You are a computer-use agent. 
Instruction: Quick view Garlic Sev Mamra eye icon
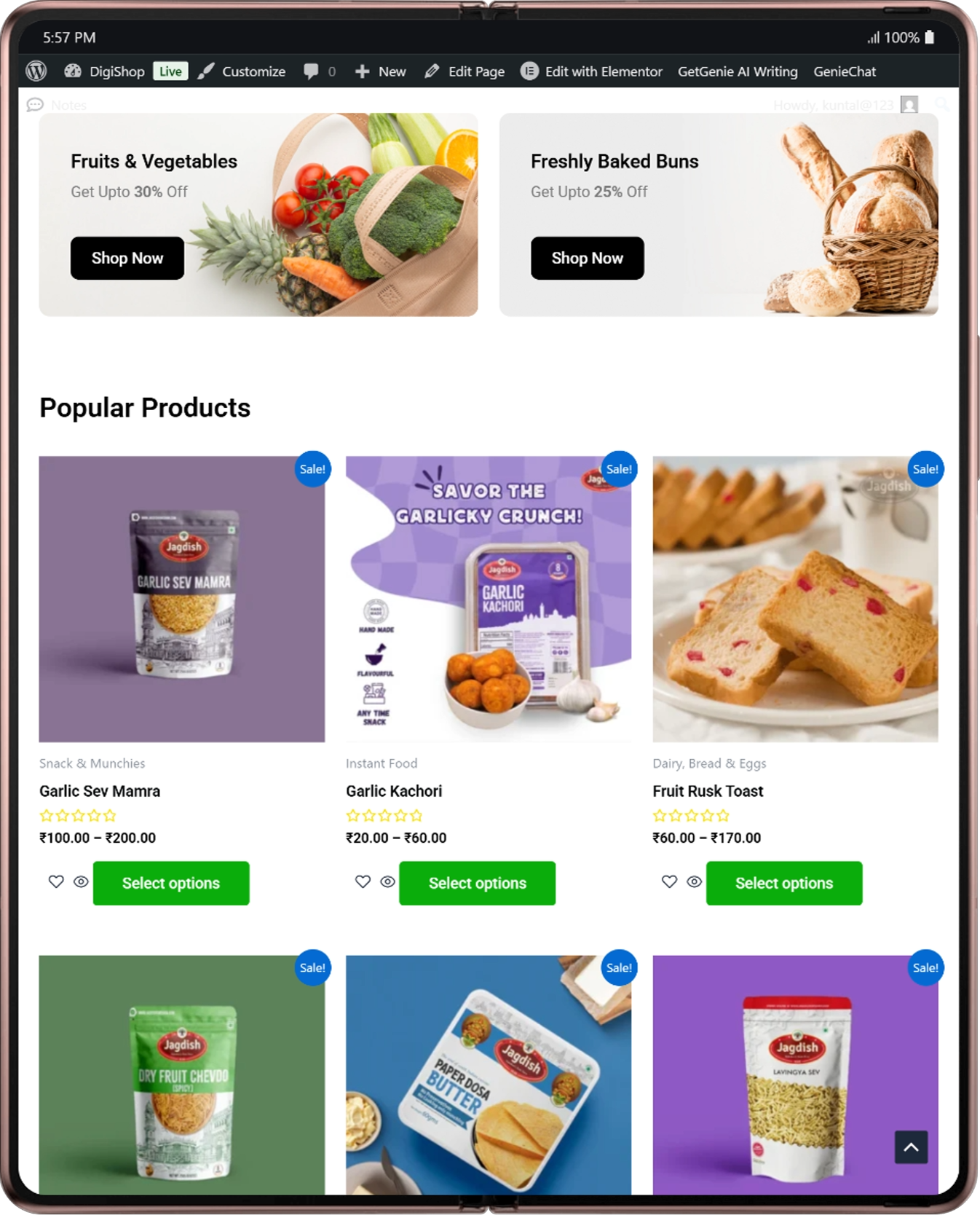[x=81, y=882]
